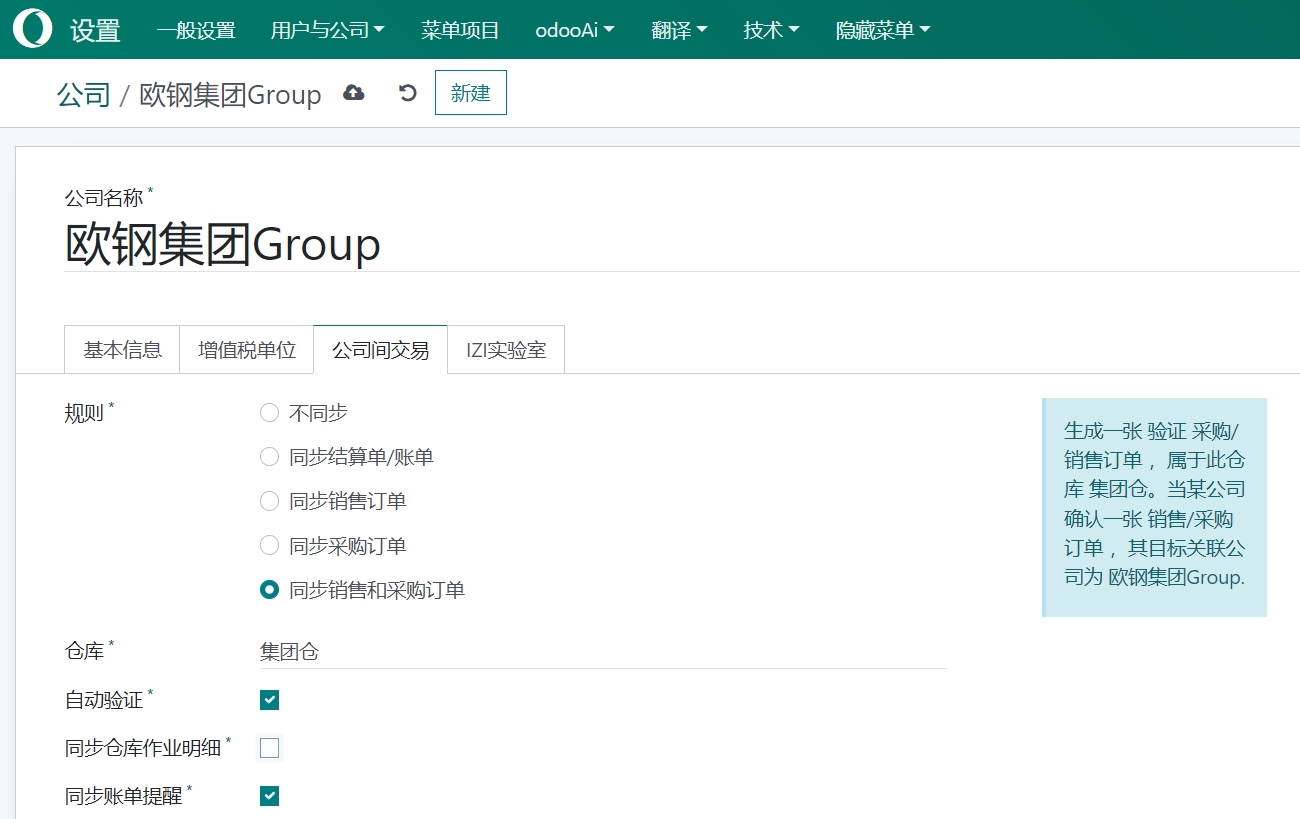
Task: Click the discard changes undo icon
Action: [x=407, y=93]
